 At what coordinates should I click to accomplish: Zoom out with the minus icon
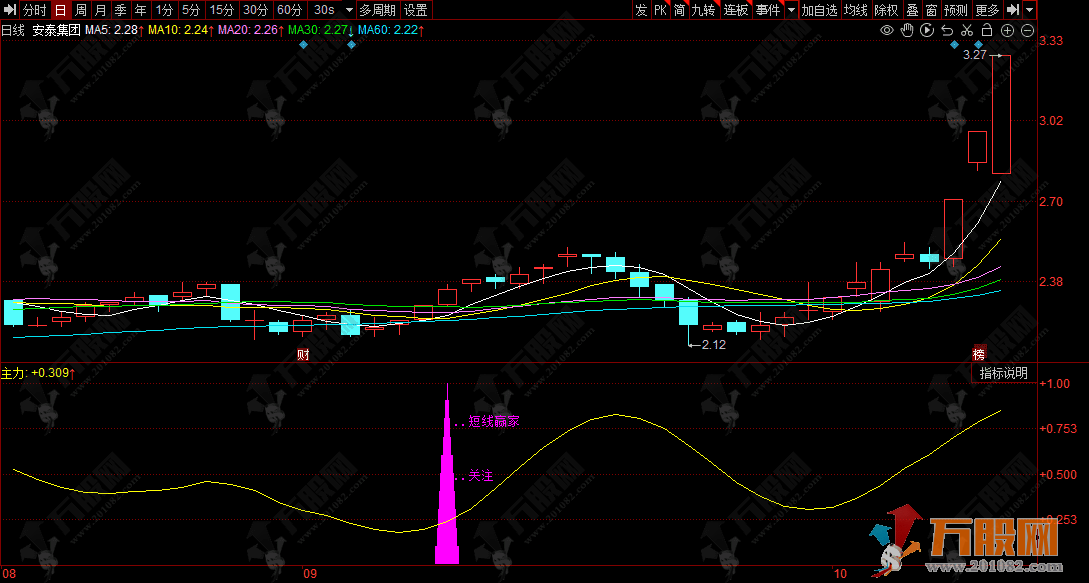point(1027,31)
